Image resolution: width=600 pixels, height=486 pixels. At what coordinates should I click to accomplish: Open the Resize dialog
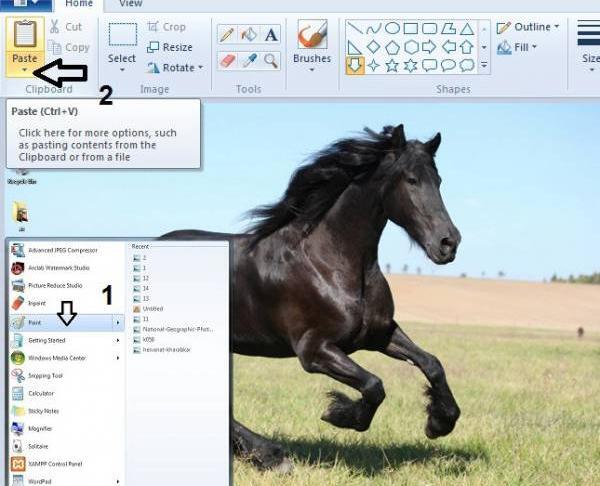[x=170, y=47]
